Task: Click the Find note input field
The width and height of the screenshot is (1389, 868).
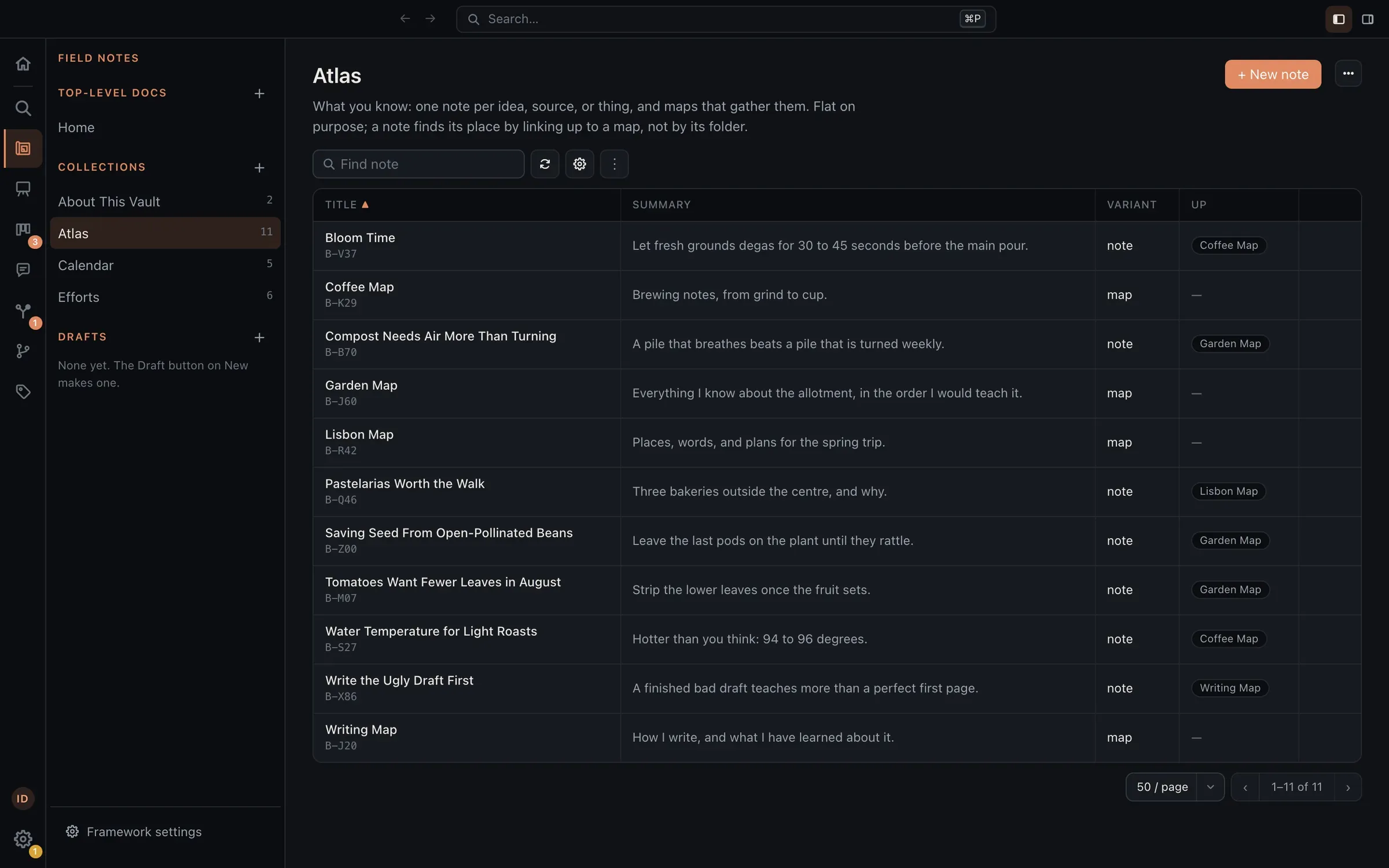Action: (418, 164)
